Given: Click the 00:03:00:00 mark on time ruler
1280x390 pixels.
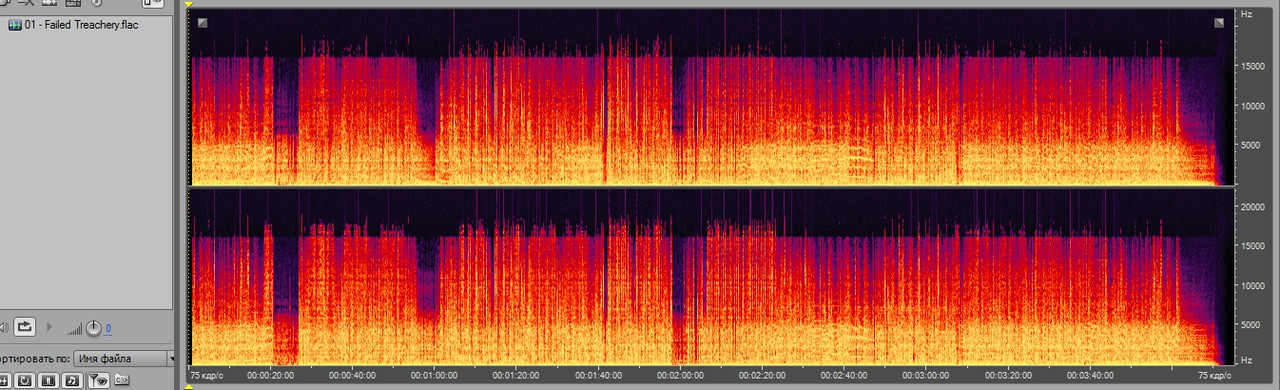Looking at the screenshot, I should (927, 376).
